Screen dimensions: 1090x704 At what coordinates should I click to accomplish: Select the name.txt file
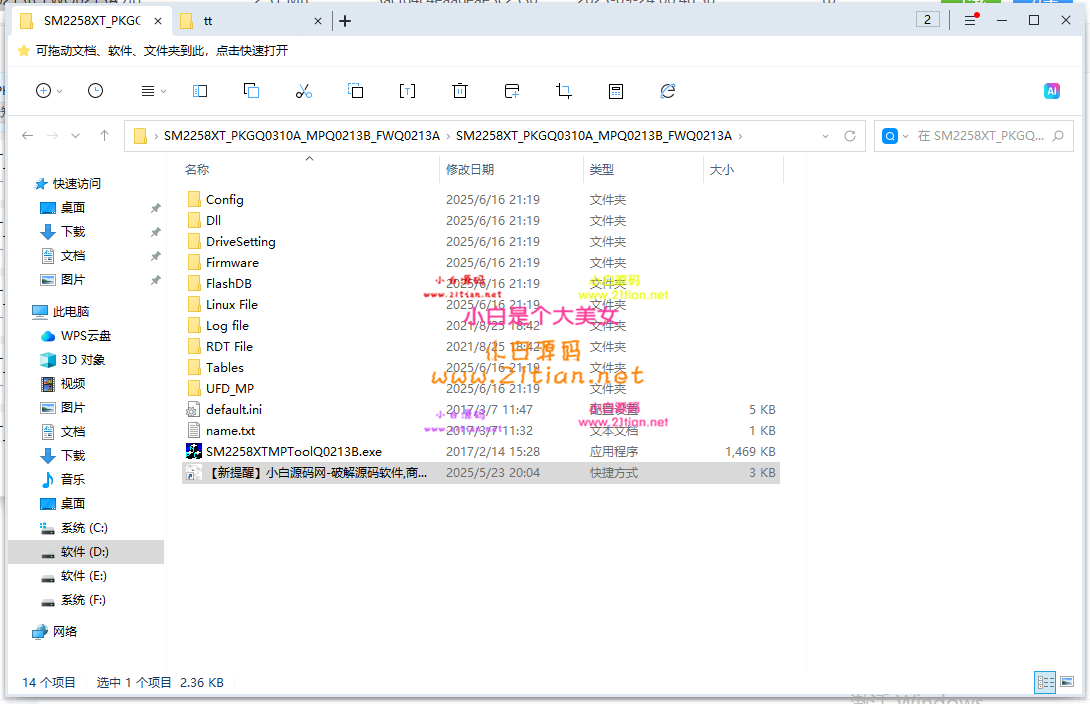tap(230, 431)
